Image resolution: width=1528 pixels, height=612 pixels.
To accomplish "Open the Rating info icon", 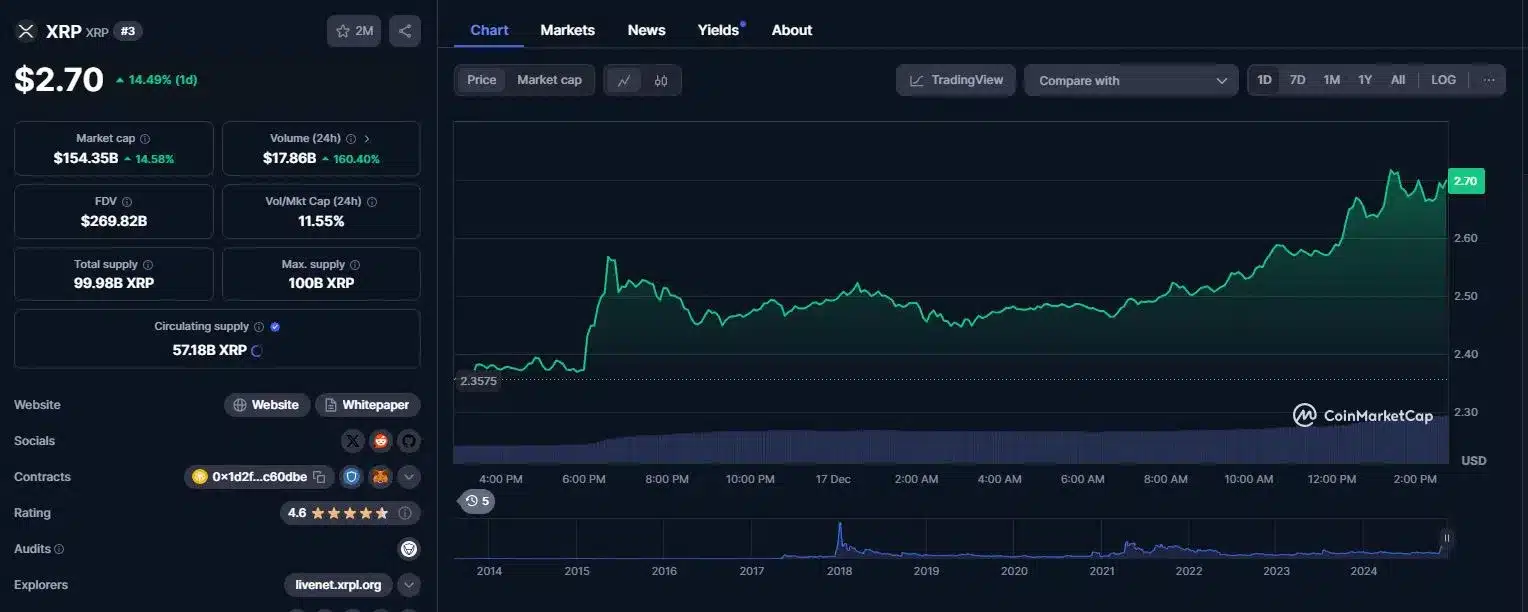I will [405, 513].
